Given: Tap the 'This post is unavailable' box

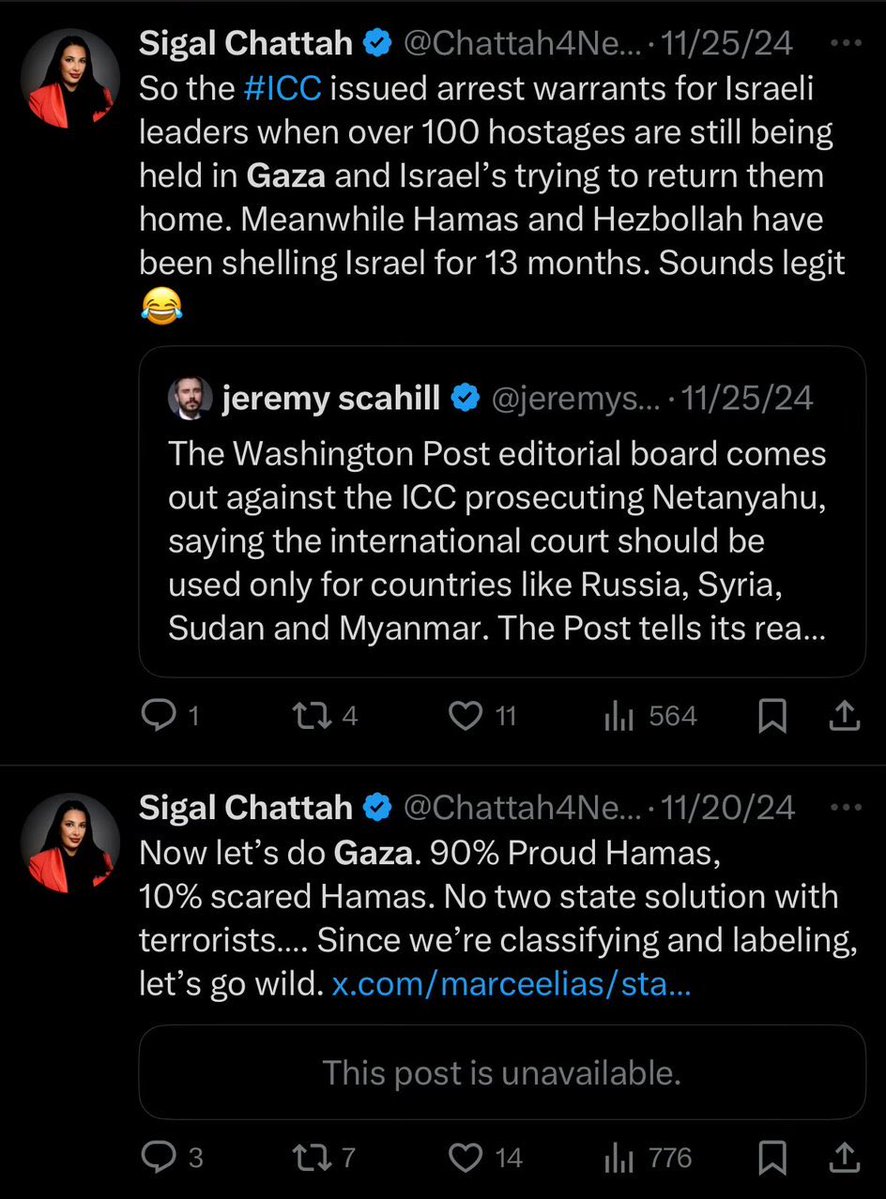Looking at the screenshot, I should tap(501, 1072).
